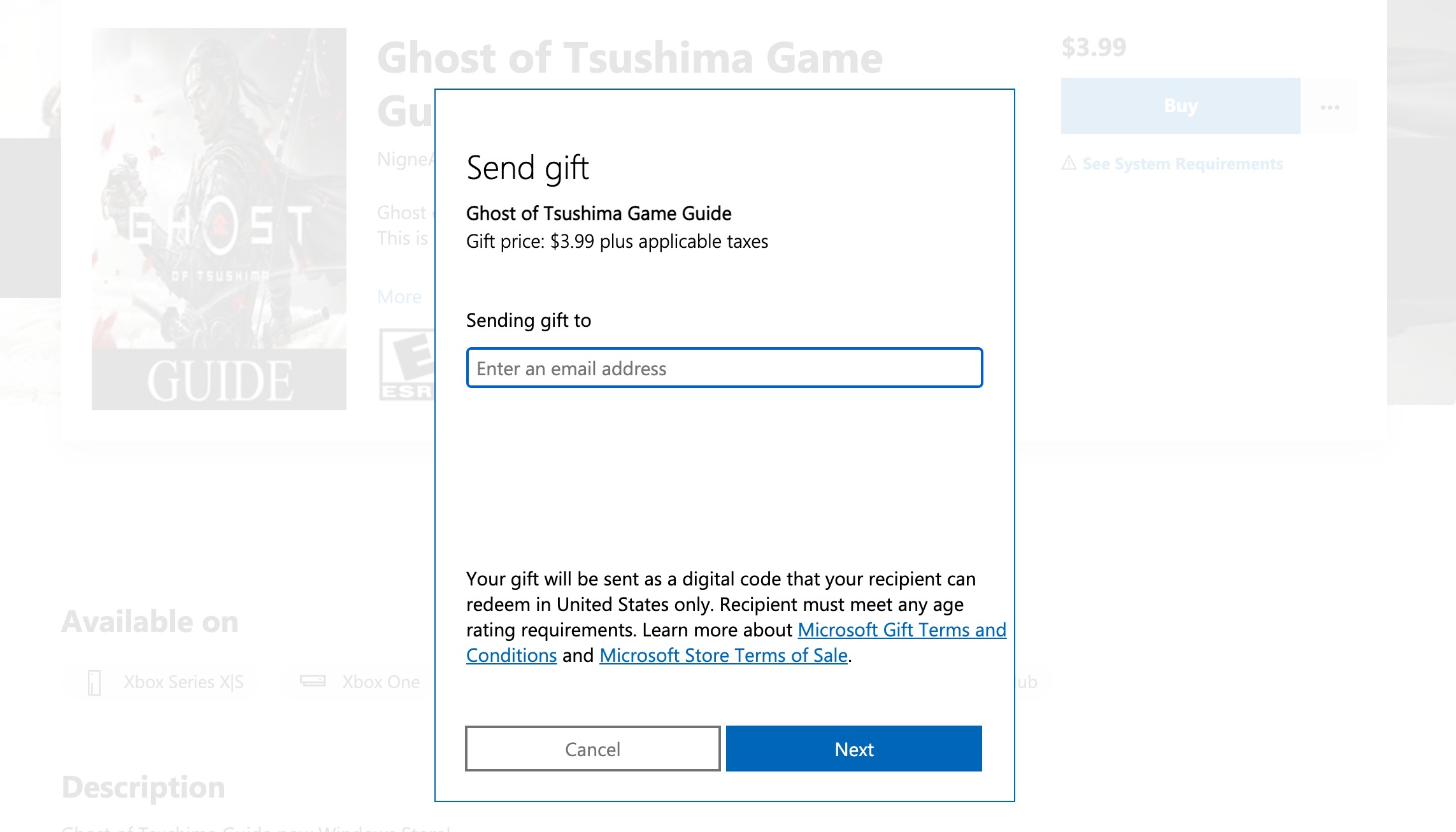1456x832 pixels.
Task: Click Next to proceed with gift
Action: 855,748
